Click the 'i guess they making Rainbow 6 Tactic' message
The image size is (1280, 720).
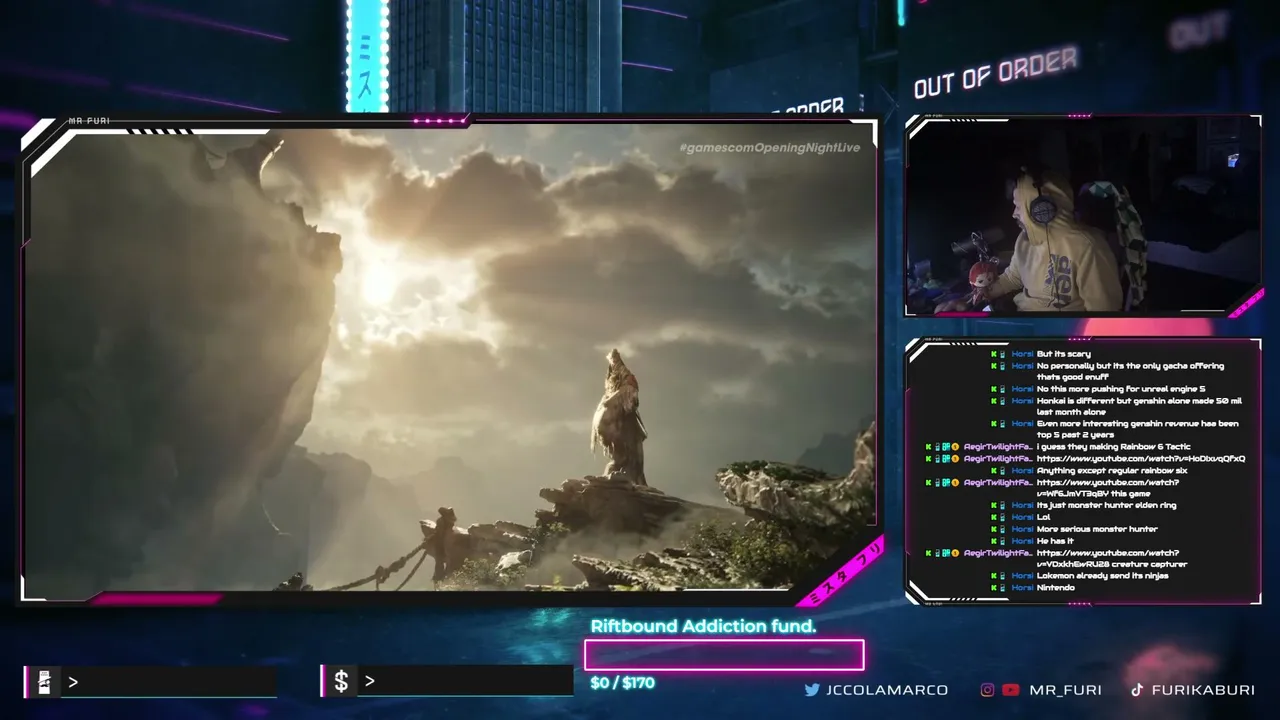pos(1114,447)
